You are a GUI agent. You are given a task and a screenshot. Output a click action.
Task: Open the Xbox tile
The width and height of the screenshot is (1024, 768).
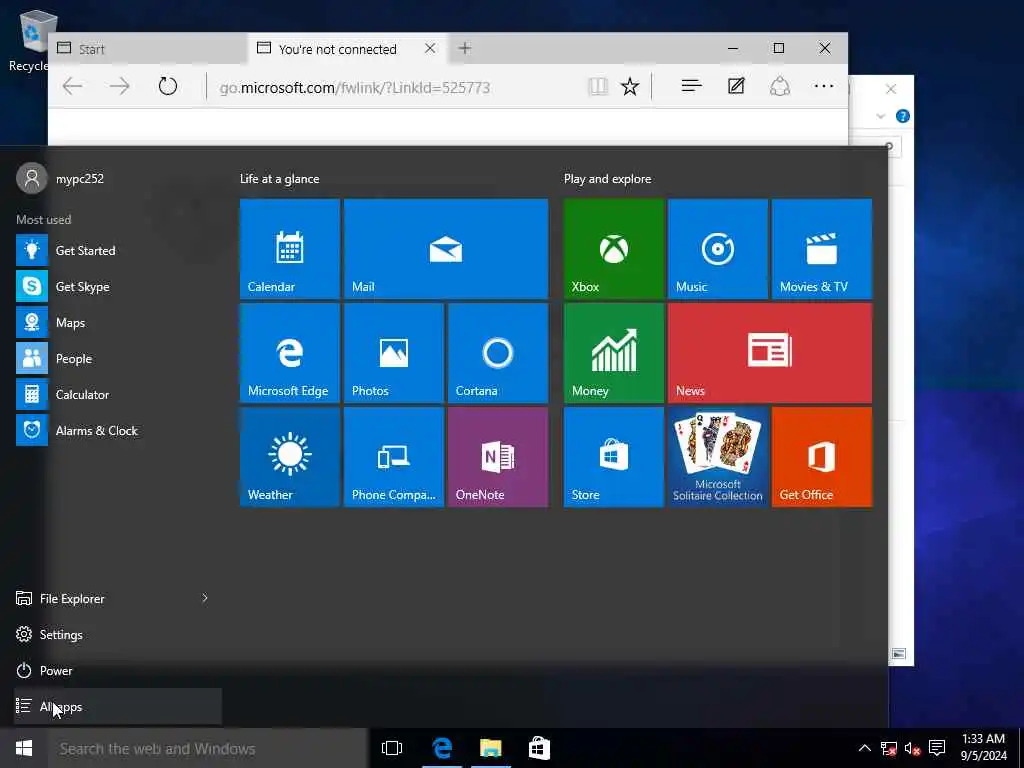click(614, 249)
